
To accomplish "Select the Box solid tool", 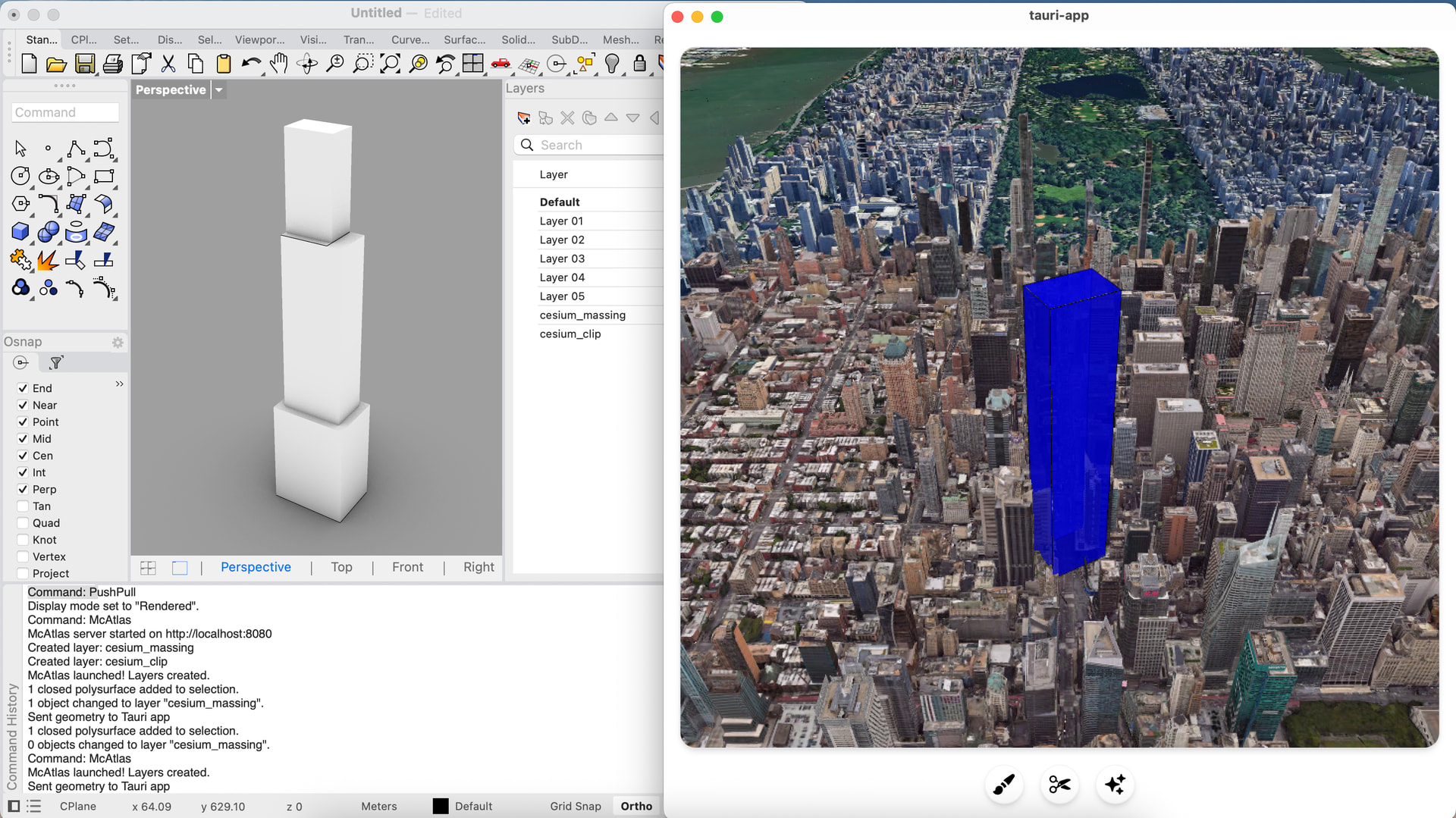I will [x=20, y=232].
